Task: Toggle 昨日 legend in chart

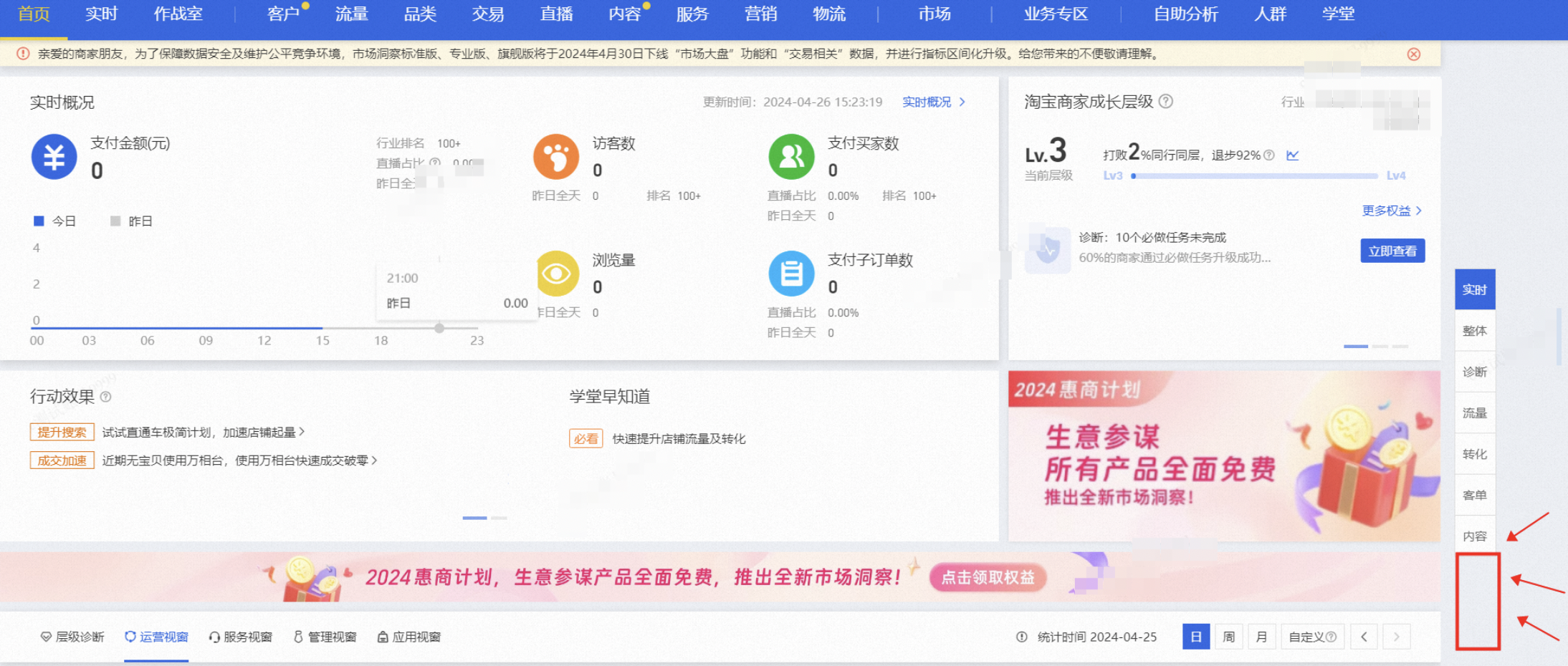Action: [x=131, y=221]
